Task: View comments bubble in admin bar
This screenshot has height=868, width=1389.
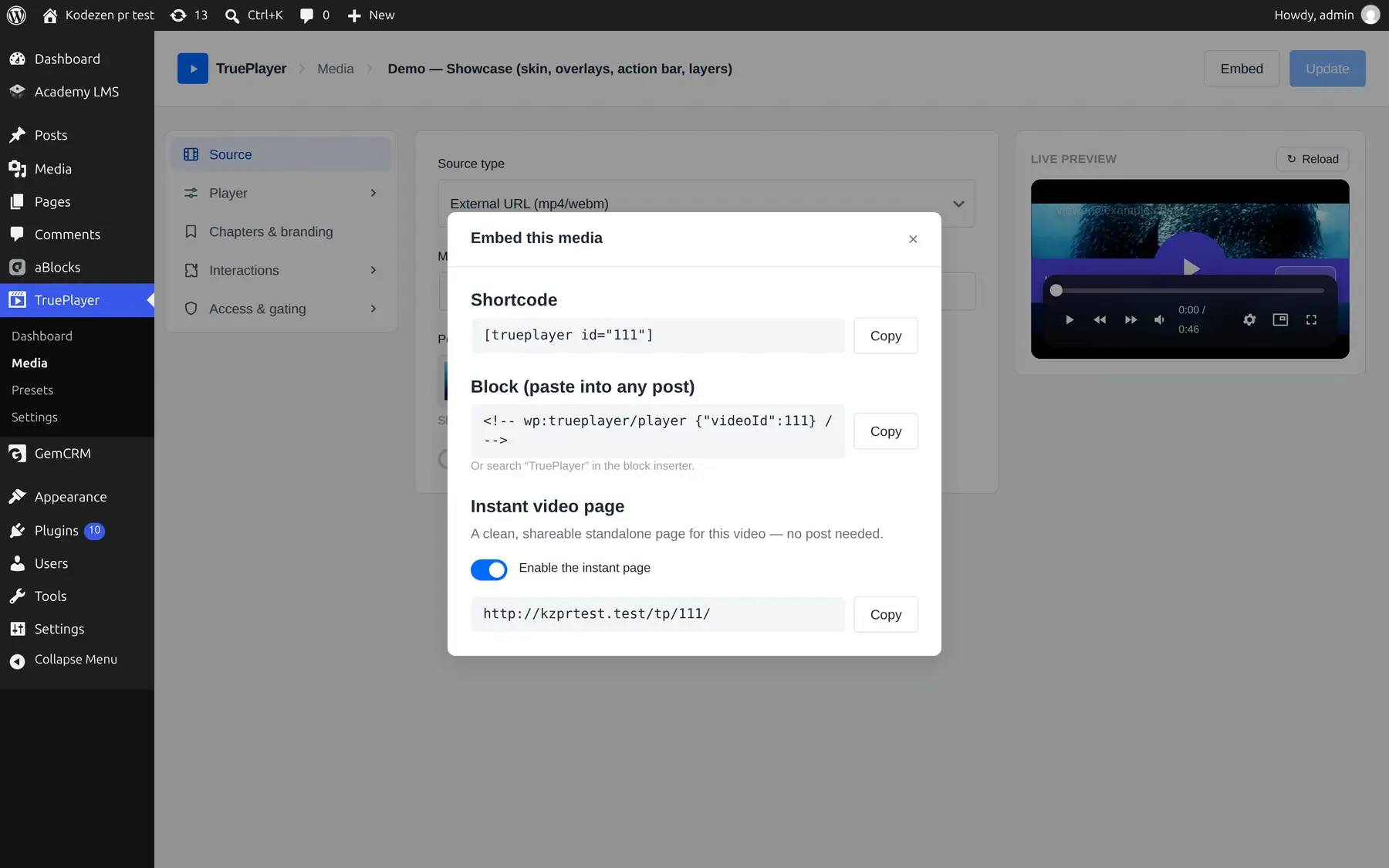Action: [x=315, y=15]
